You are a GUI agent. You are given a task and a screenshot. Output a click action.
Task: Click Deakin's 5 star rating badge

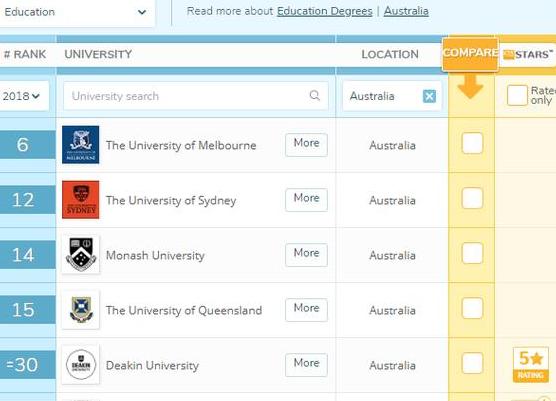(x=530, y=364)
